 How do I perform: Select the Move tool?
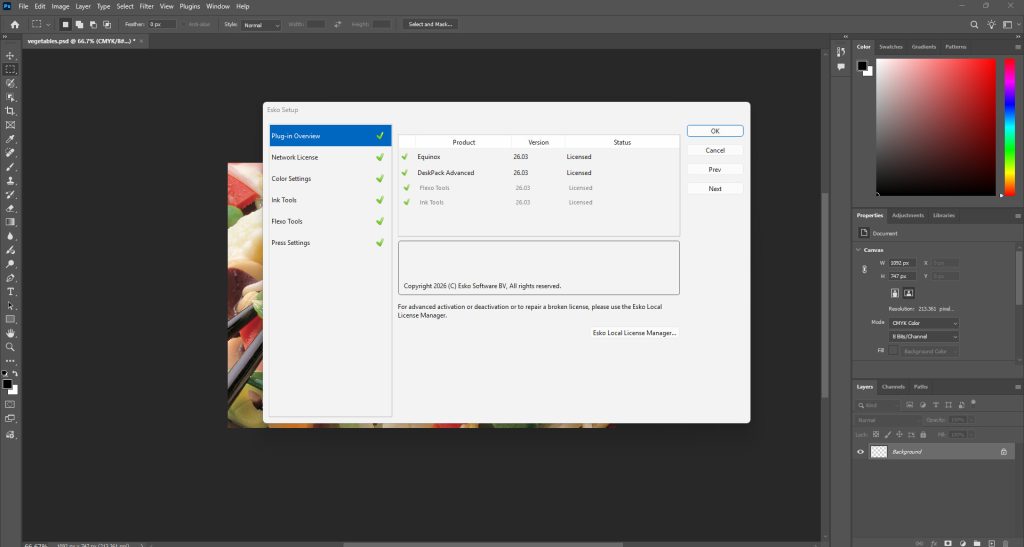coord(10,55)
